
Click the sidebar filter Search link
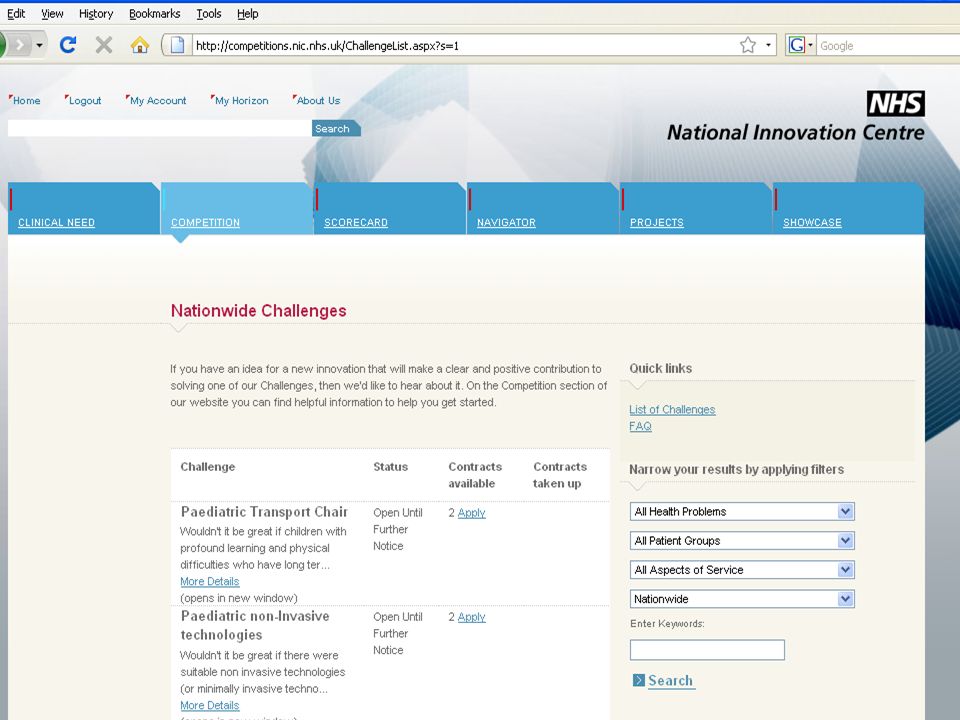coord(671,681)
